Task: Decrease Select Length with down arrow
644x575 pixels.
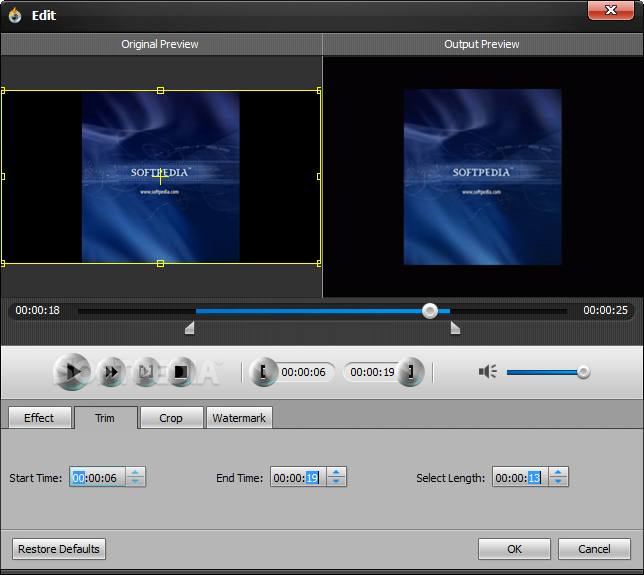Action: (x=558, y=482)
